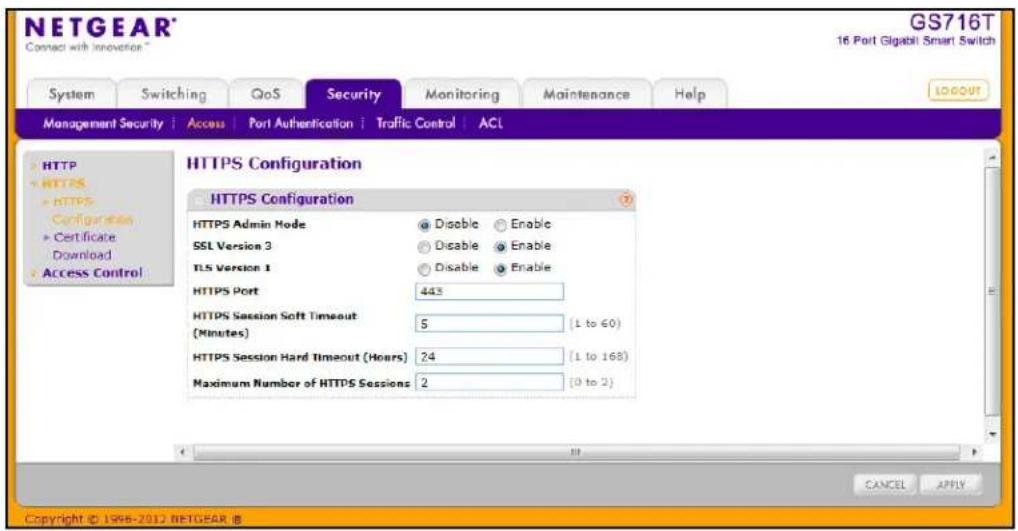
Task: Open Certificate Download in the sidebar
Action: coord(81,246)
